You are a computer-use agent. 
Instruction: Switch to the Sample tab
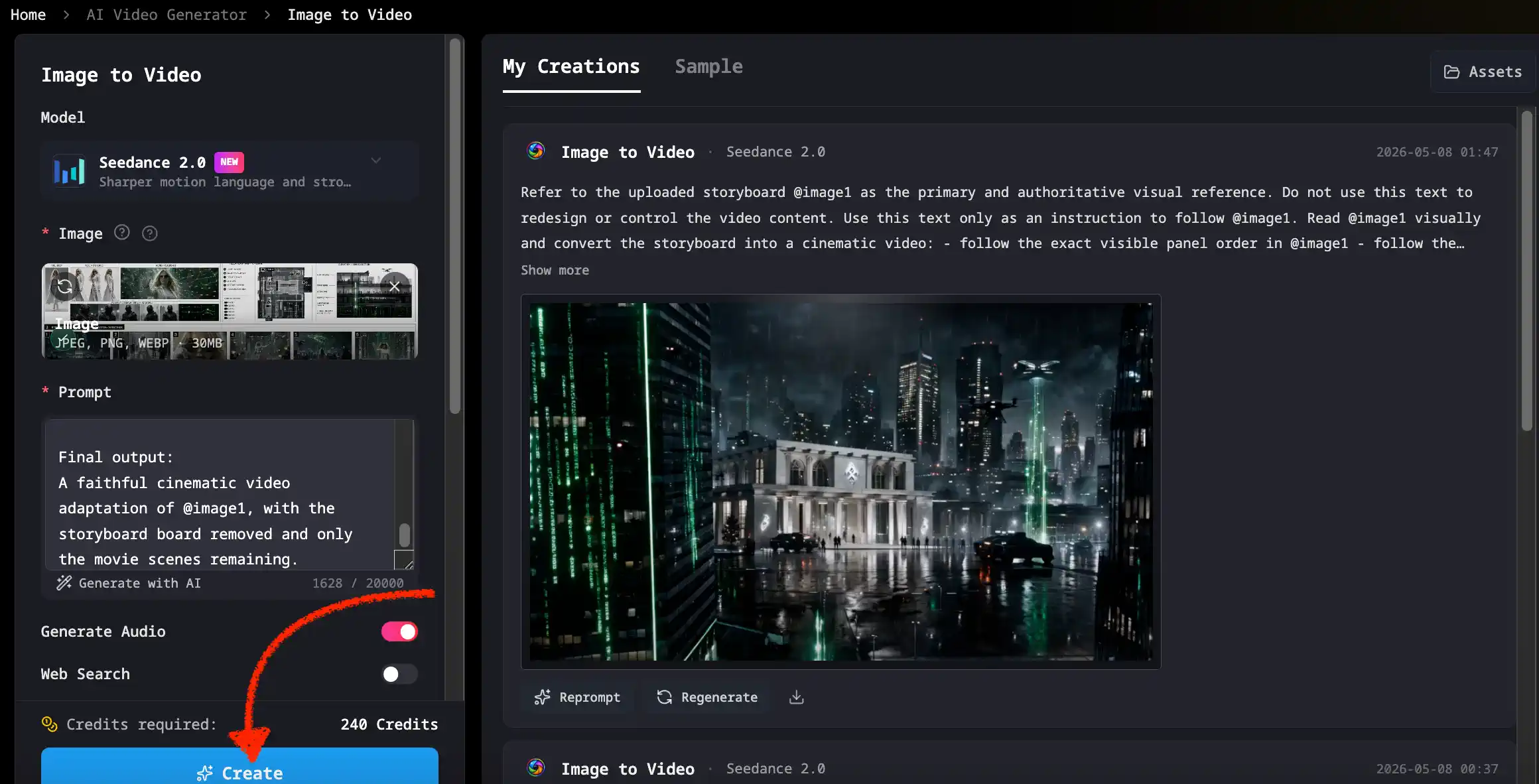pos(708,66)
